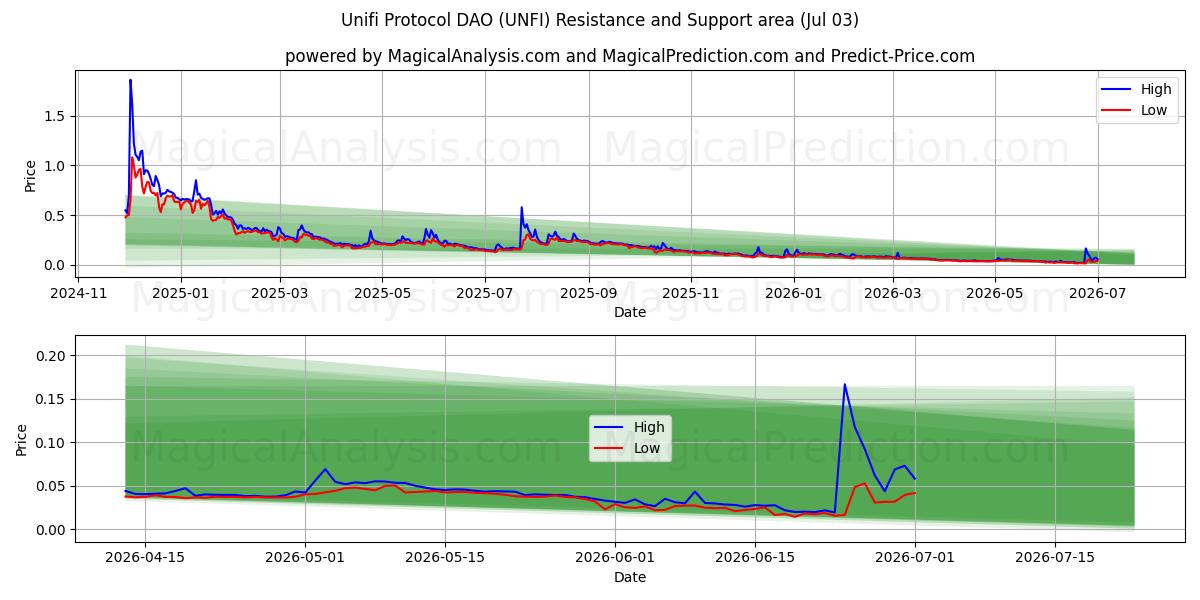Click the '2026-05-15' x-axis label on bottom chart
This screenshot has height=600, width=1200.
tap(444, 558)
